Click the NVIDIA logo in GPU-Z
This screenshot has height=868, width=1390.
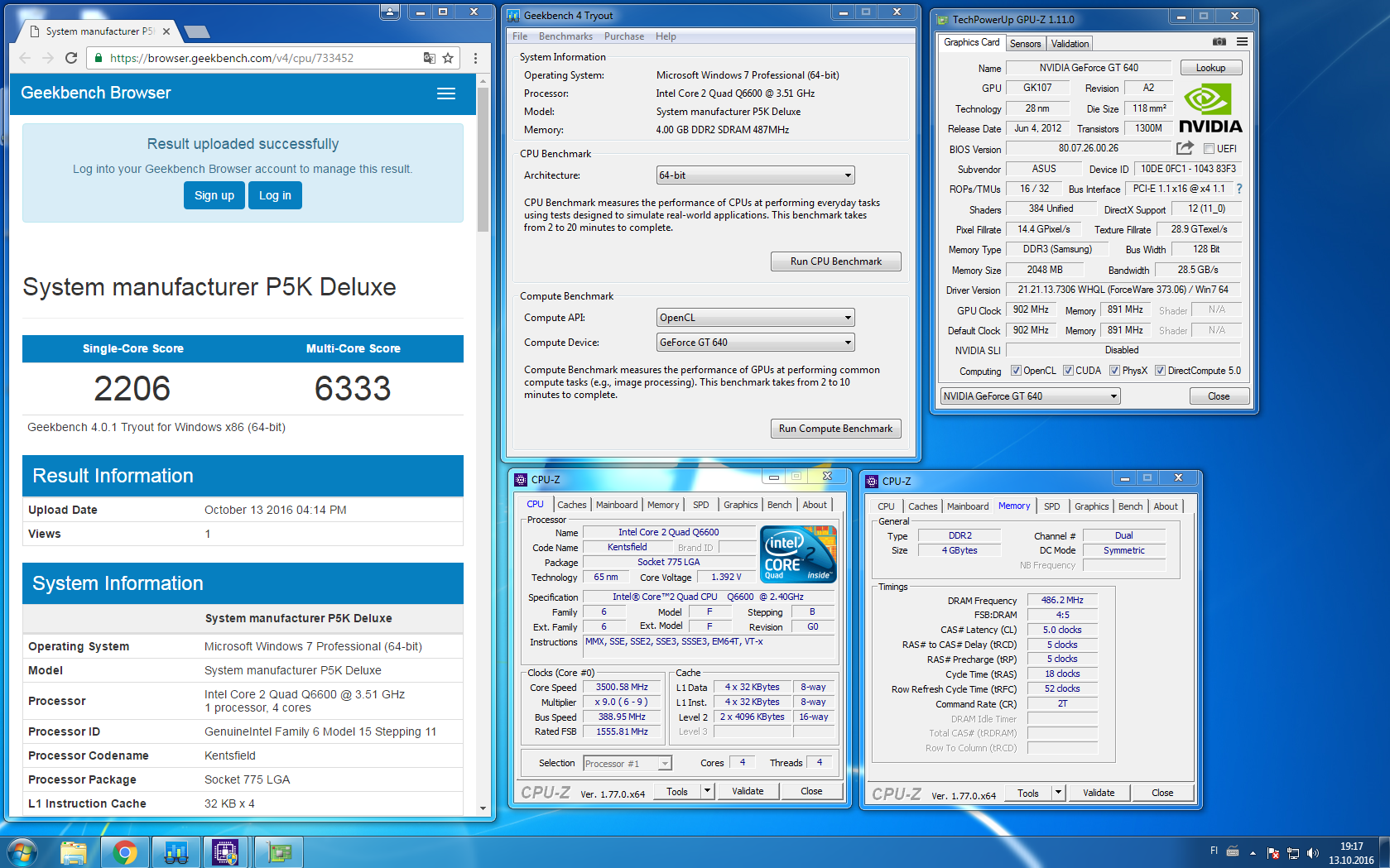pos(1210,108)
